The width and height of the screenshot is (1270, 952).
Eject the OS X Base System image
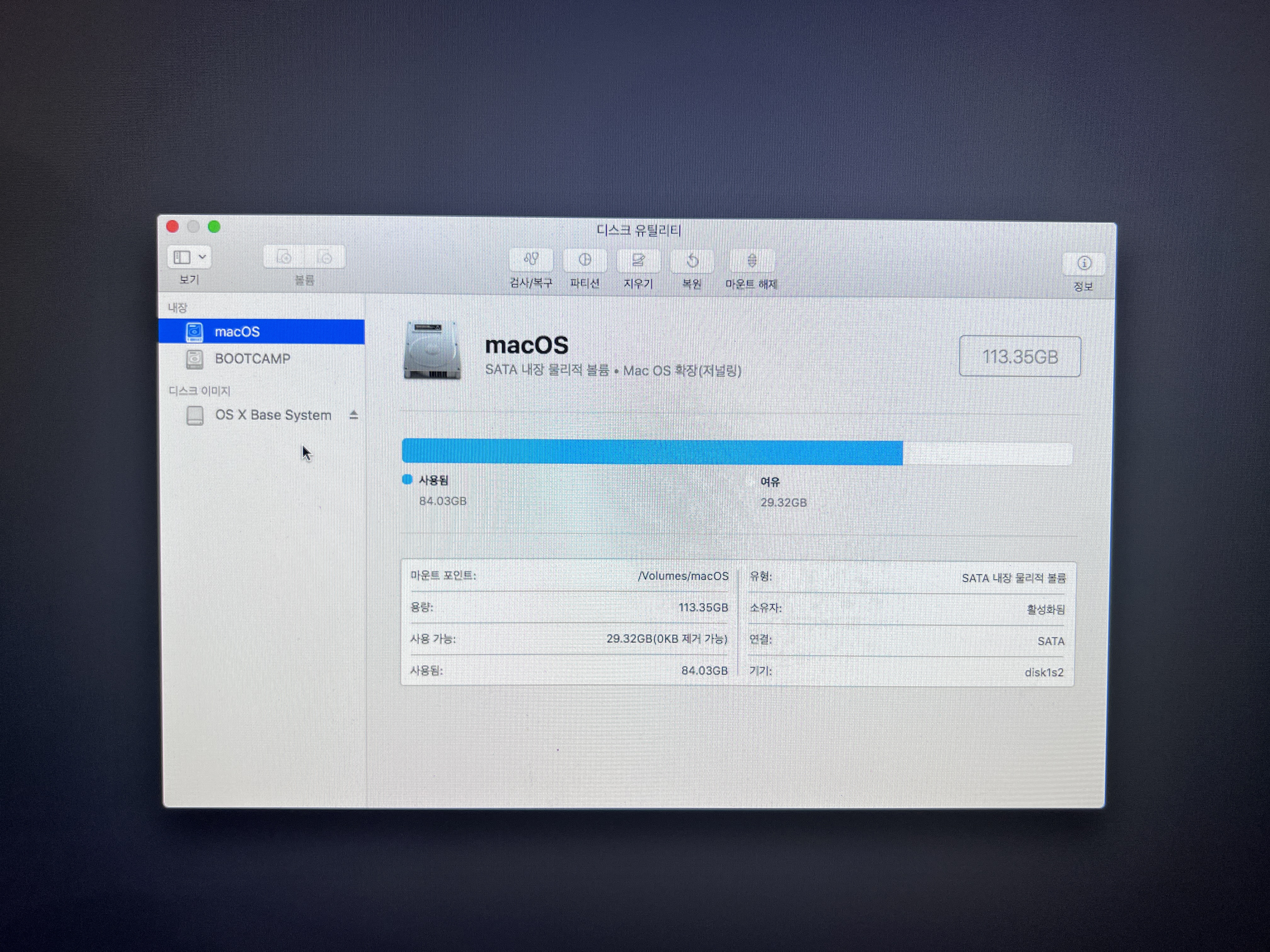[x=354, y=415]
